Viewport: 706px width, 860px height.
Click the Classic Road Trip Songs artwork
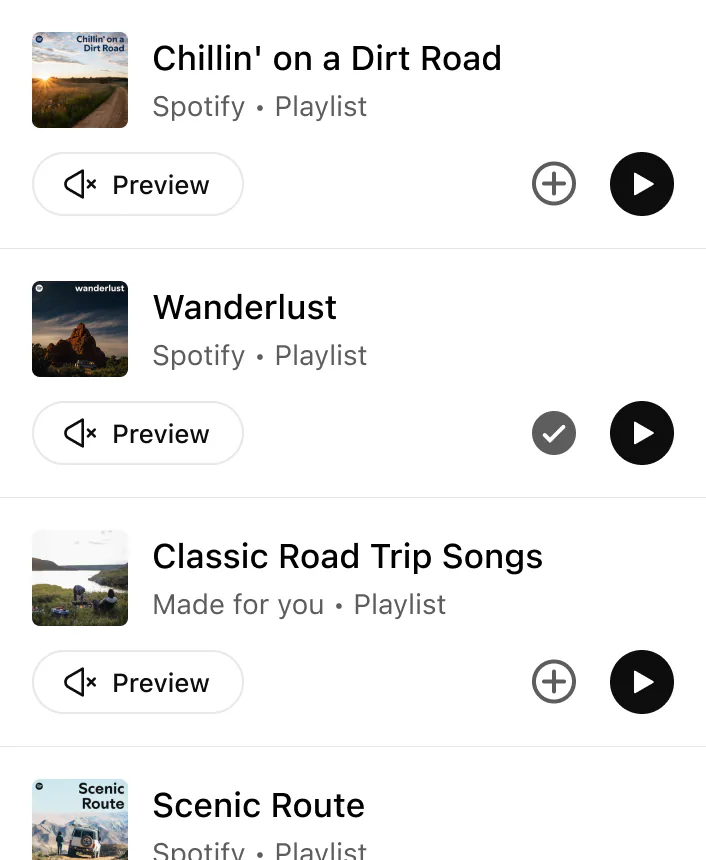(x=80, y=578)
